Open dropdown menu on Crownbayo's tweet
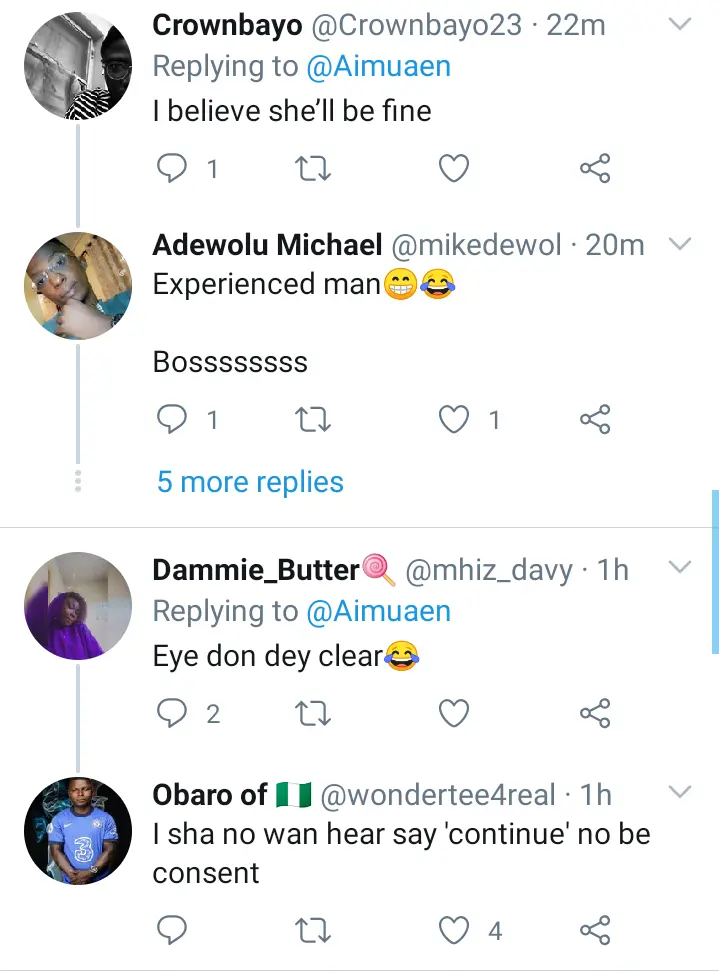Viewport: 719px width, 974px height. click(x=680, y=24)
